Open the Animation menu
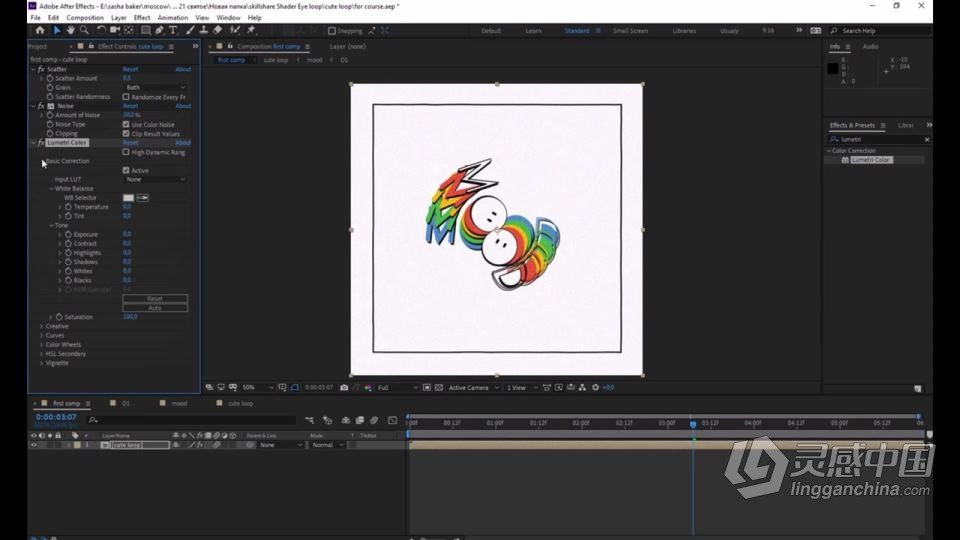Screen dimensions: 960x540 coord(173,18)
